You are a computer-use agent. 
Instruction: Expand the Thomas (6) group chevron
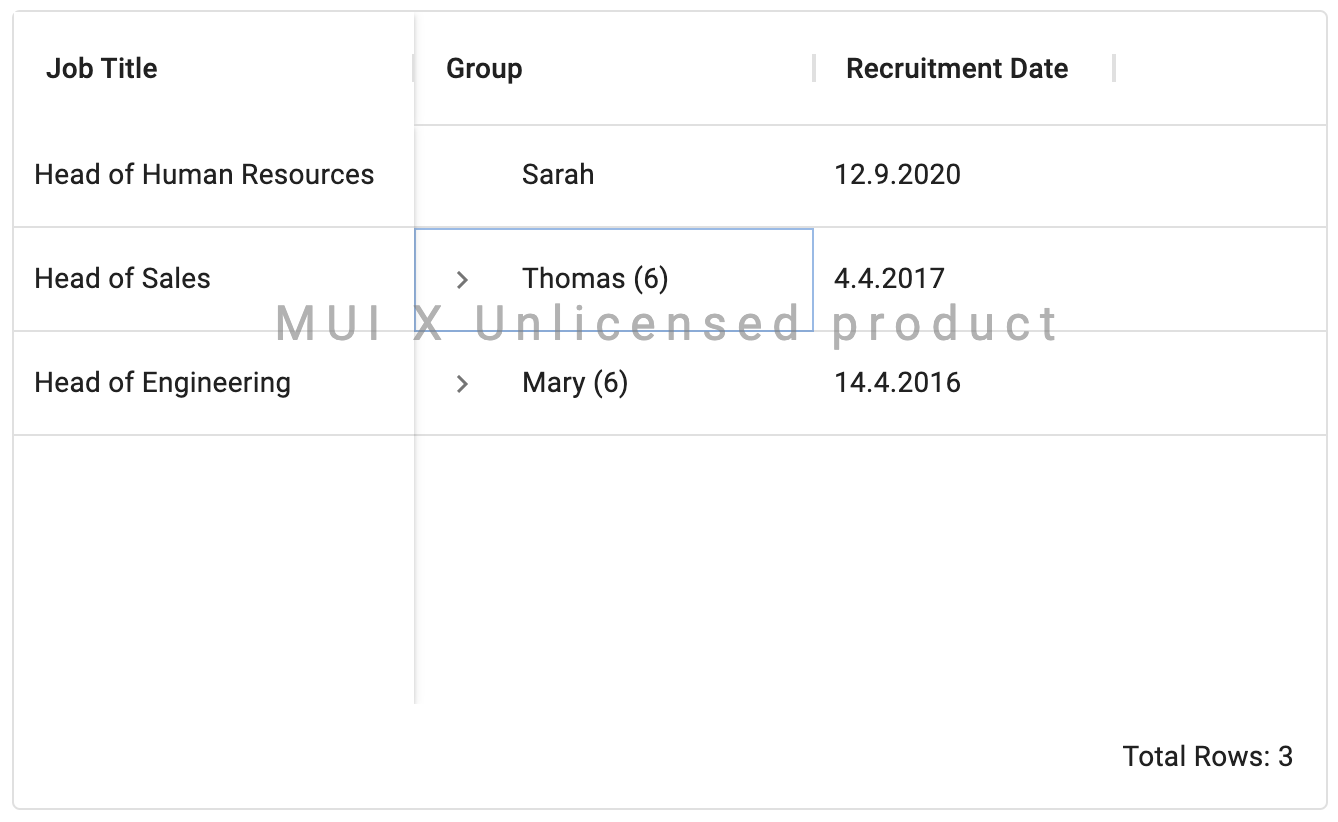pyautogui.click(x=462, y=280)
